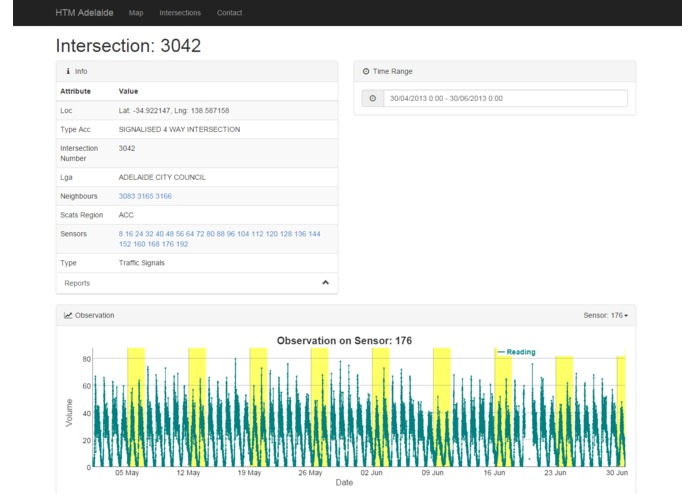This screenshot has height=494, width=695.
Task: Select sensor 40 link
Action: click(160, 234)
